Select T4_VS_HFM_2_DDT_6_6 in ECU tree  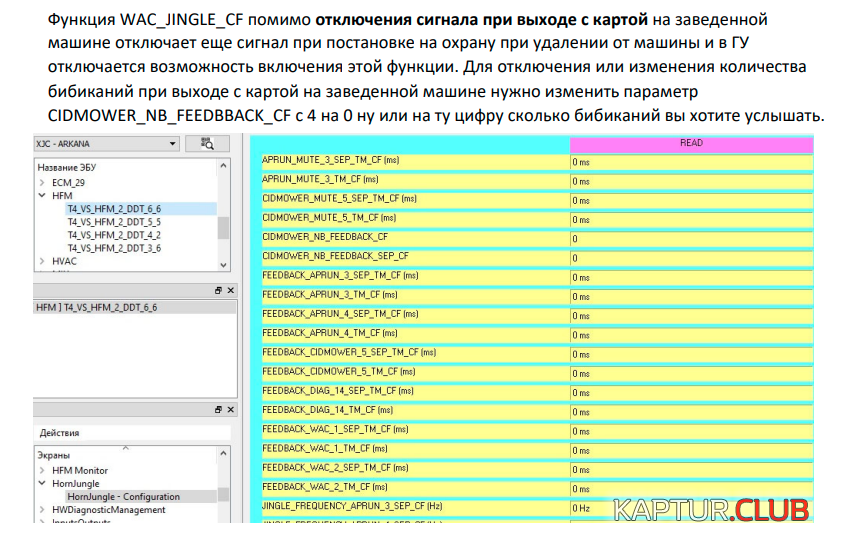click(113, 209)
